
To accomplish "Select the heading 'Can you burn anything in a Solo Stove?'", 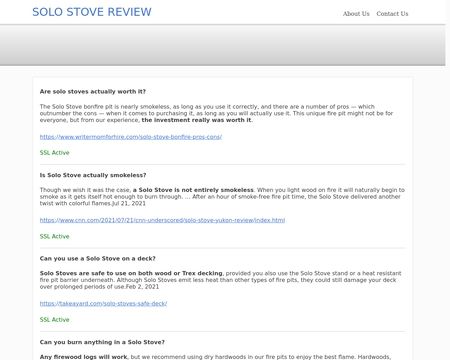I will click(102, 342).
